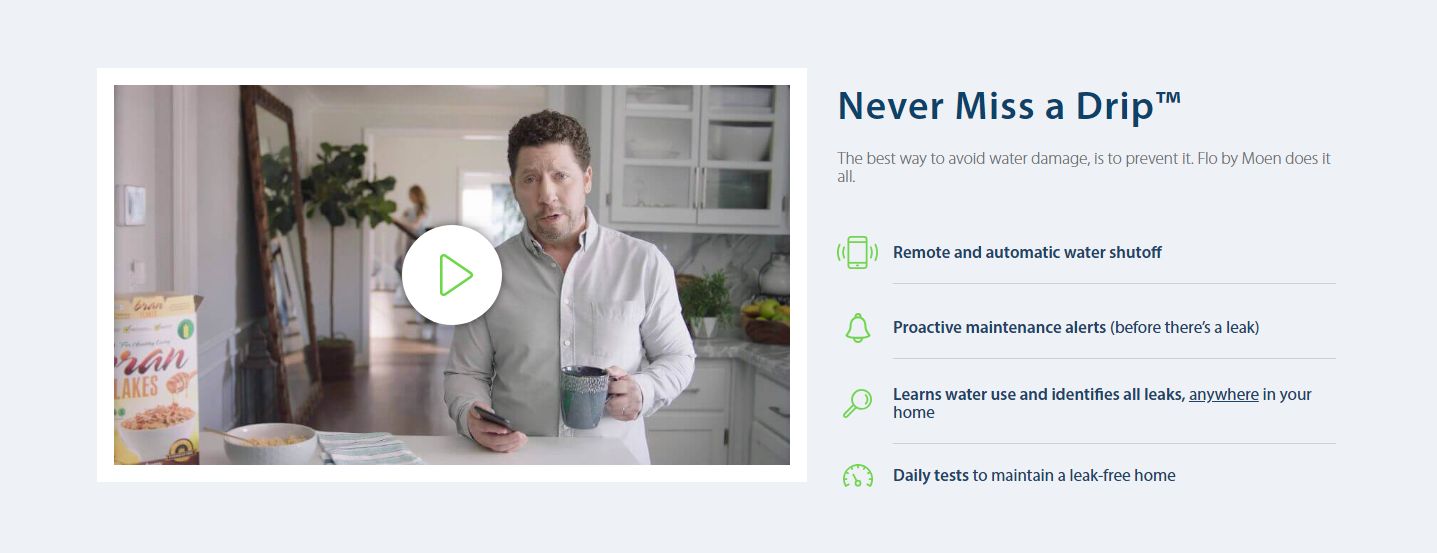Click the "(before there's a leak)" text

point(1184,327)
